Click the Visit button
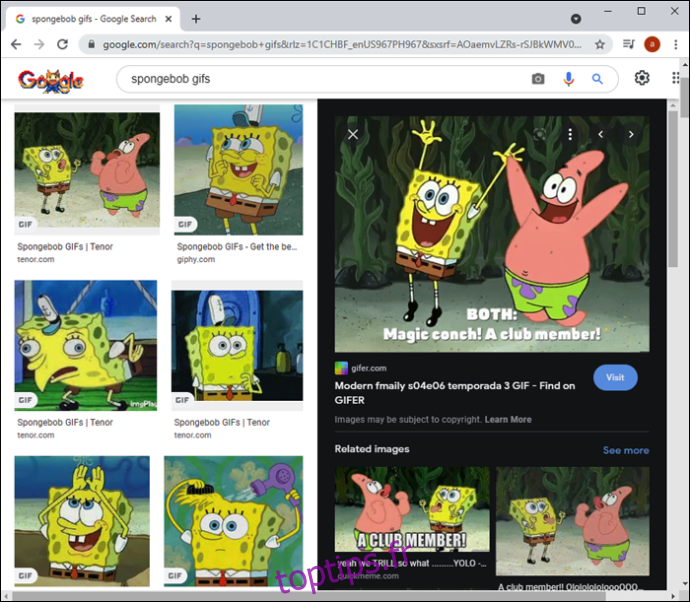 tap(615, 378)
